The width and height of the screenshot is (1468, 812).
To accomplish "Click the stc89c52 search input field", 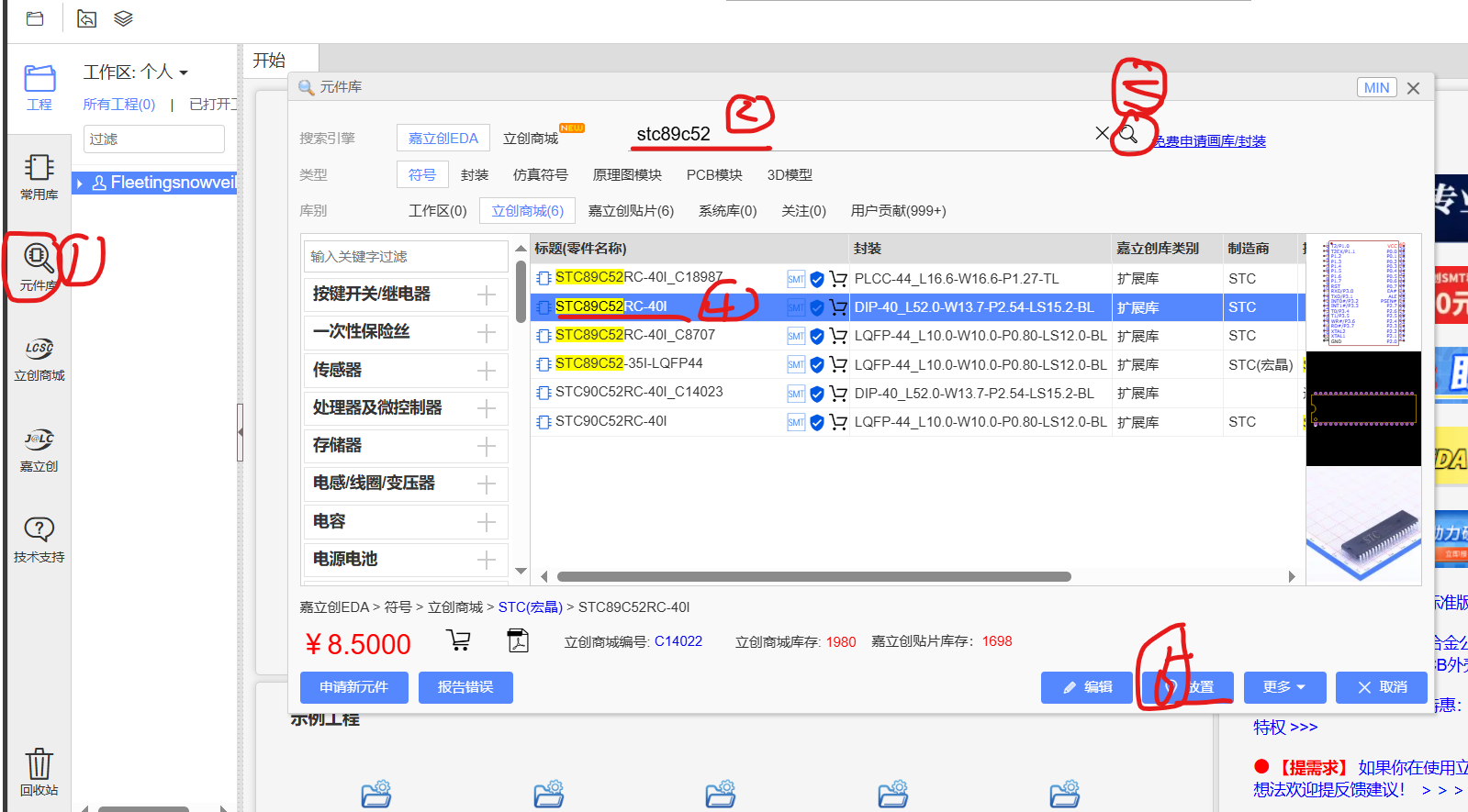I will pyautogui.click(x=863, y=134).
